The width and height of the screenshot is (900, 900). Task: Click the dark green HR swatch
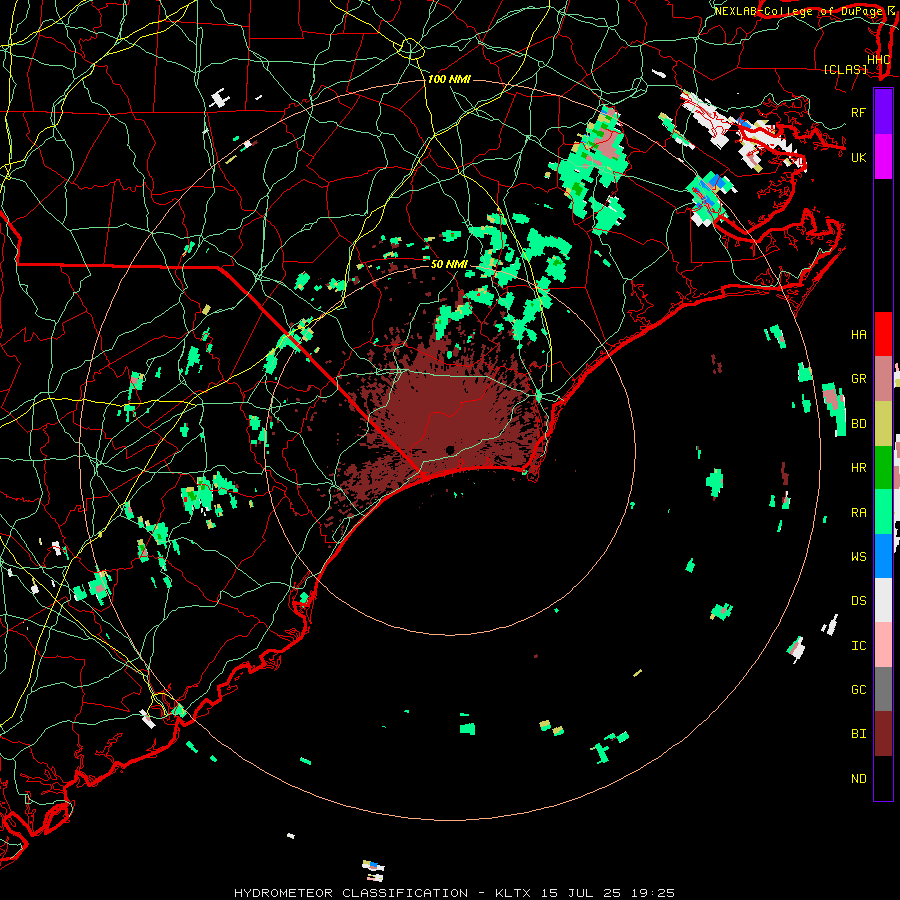coord(883,467)
